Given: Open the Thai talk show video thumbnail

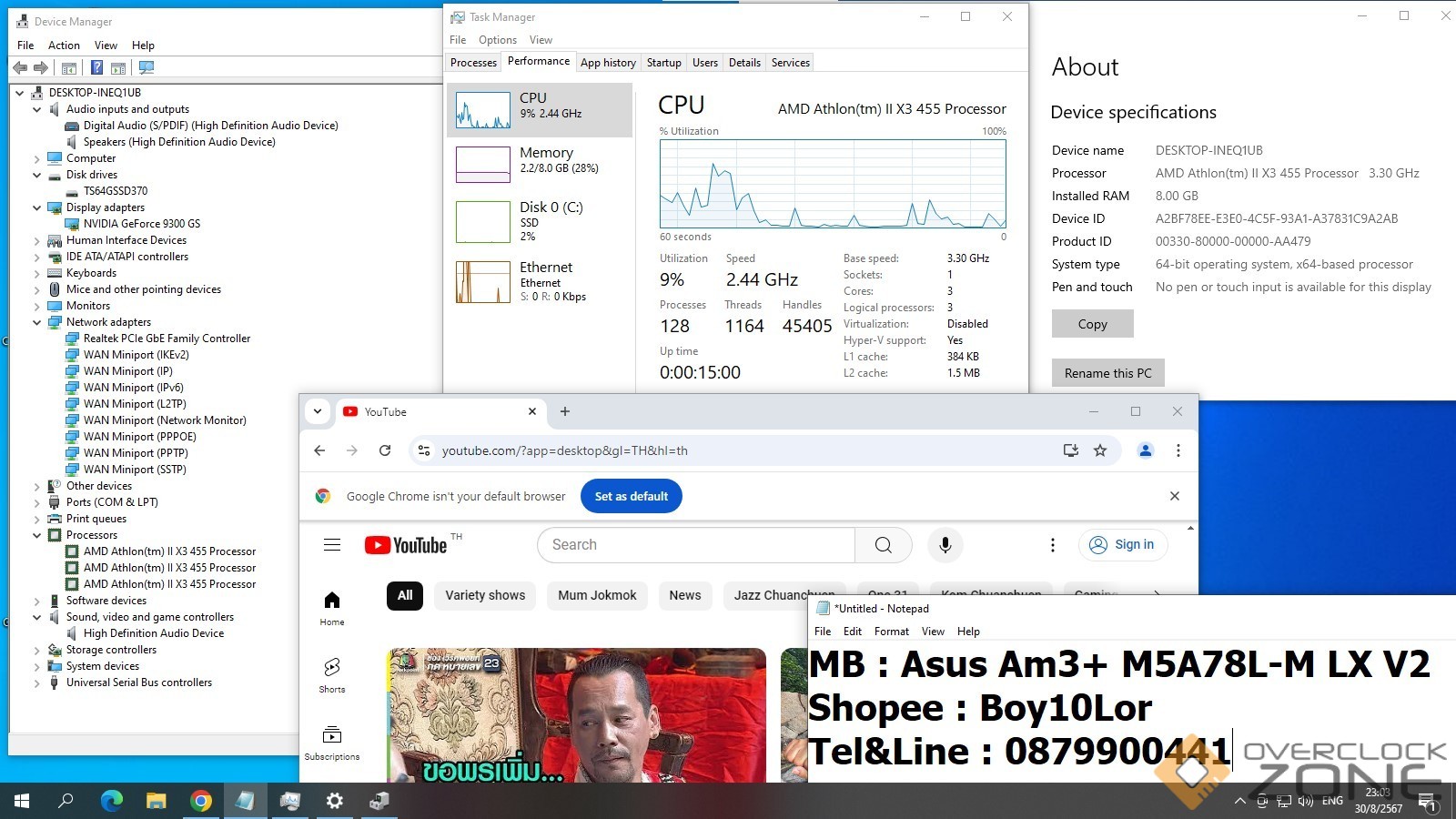Looking at the screenshot, I should click(577, 715).
